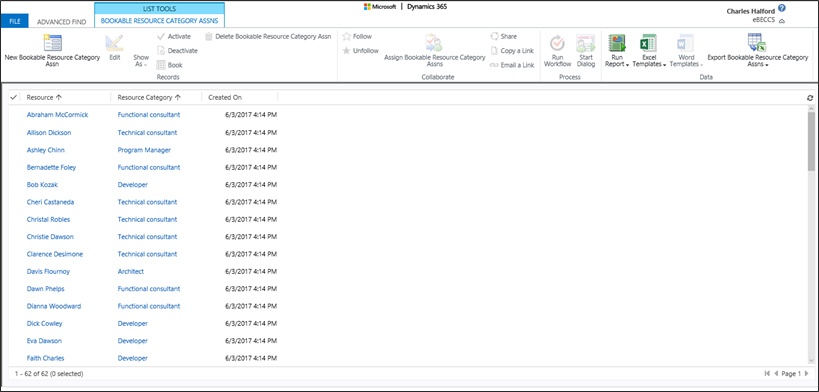Screen dimensions: 819x392
Task: Click Bob Kozak's Developer category link
Action: [133, 185]
